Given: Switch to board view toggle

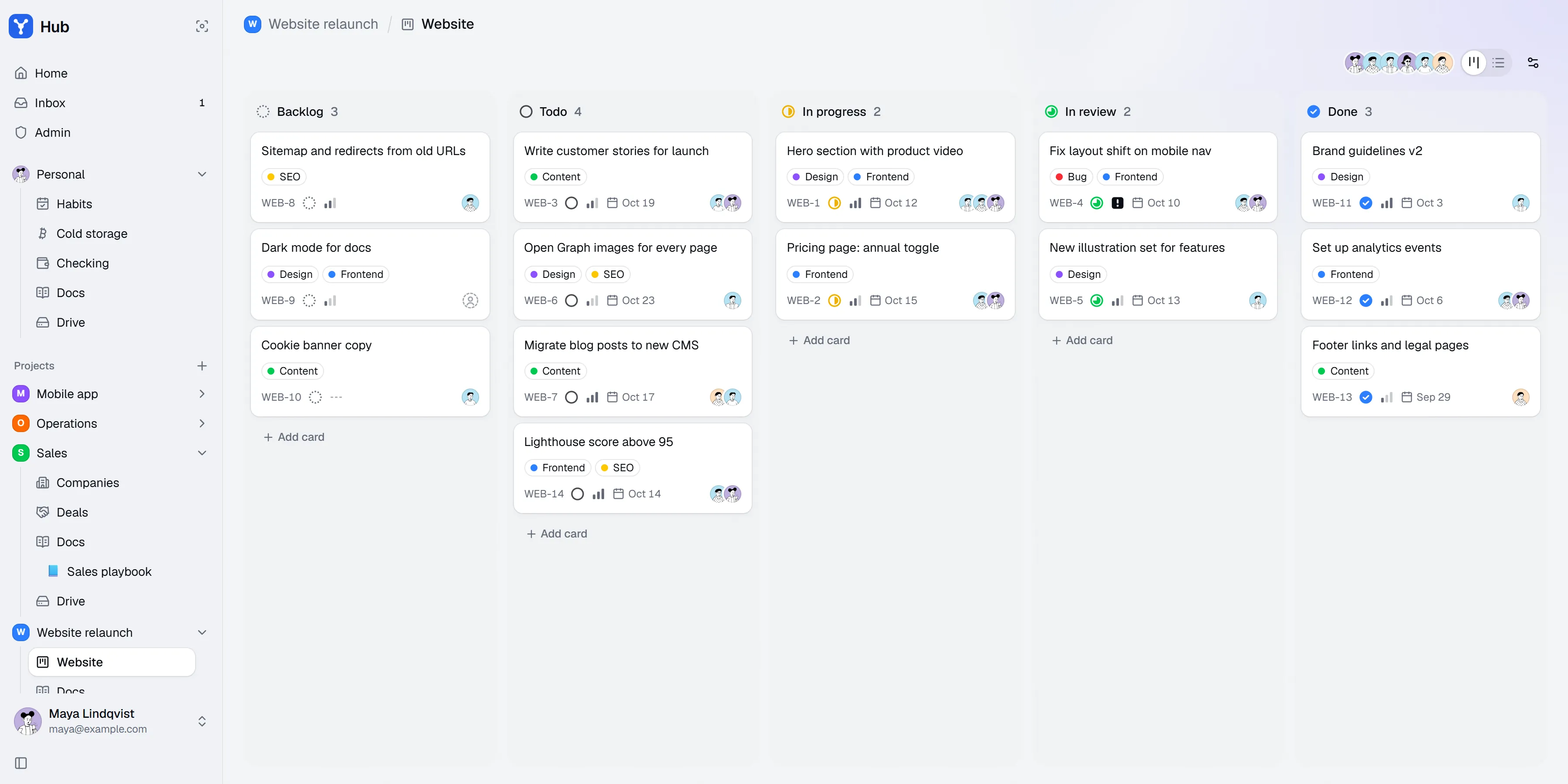Looking at the screenshot, I should pyautogui.click(x=1473, y=63).
